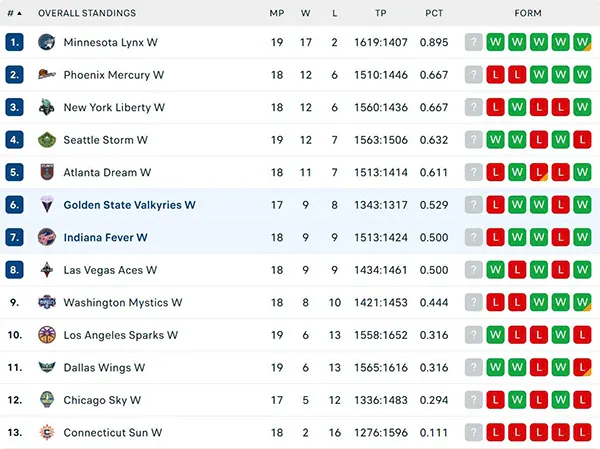Click the '?' form badge in Phoenix Mercury row
This screenshot has width=600, height=449.
point(473,75)
